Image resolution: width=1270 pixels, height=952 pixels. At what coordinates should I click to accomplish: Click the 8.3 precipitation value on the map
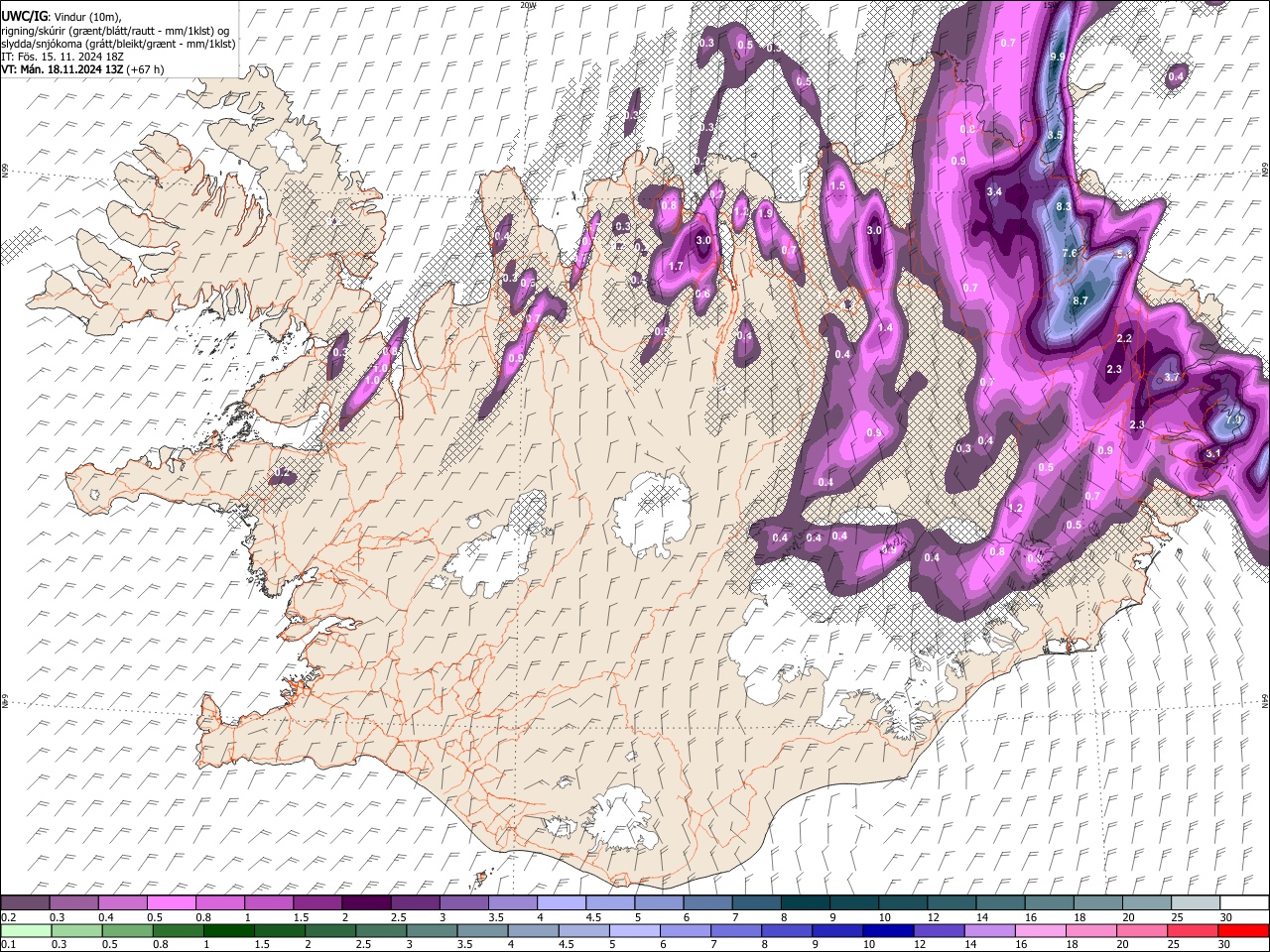click(x=1064, y=207)
